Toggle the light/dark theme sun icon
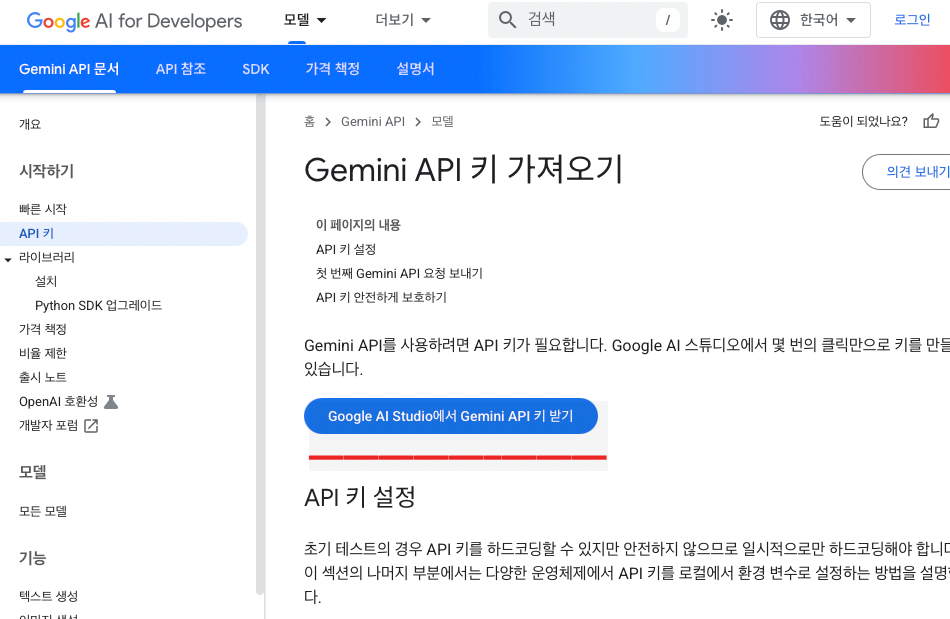950x619 pixels. (721, 20)
